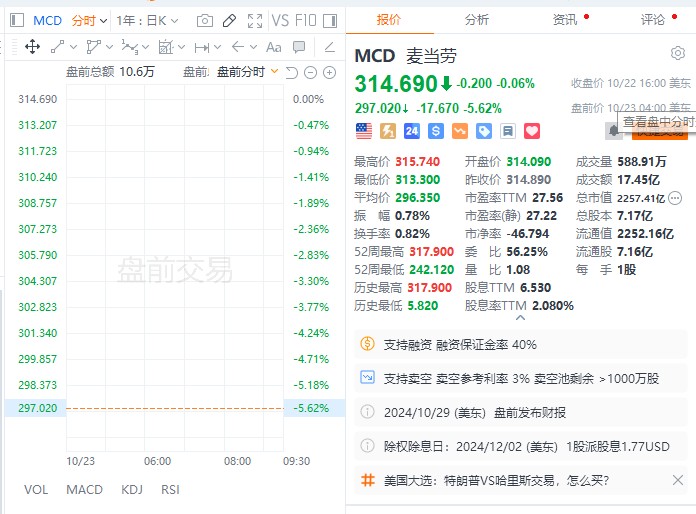
Task: Reset the chart with undo arrow icon
Action: tap(292, 72)
